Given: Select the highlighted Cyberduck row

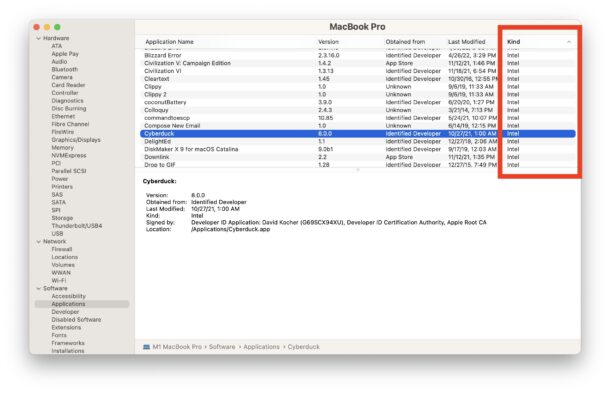Looking at the screenshot, I should pos(358,133).
